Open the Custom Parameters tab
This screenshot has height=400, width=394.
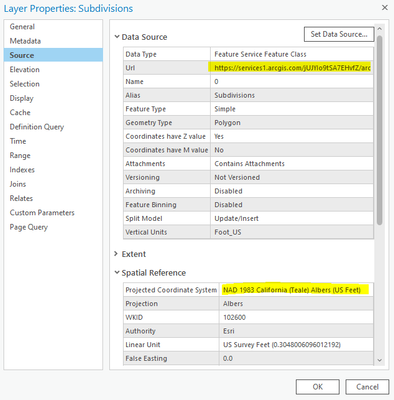click(x=42, y=213)
